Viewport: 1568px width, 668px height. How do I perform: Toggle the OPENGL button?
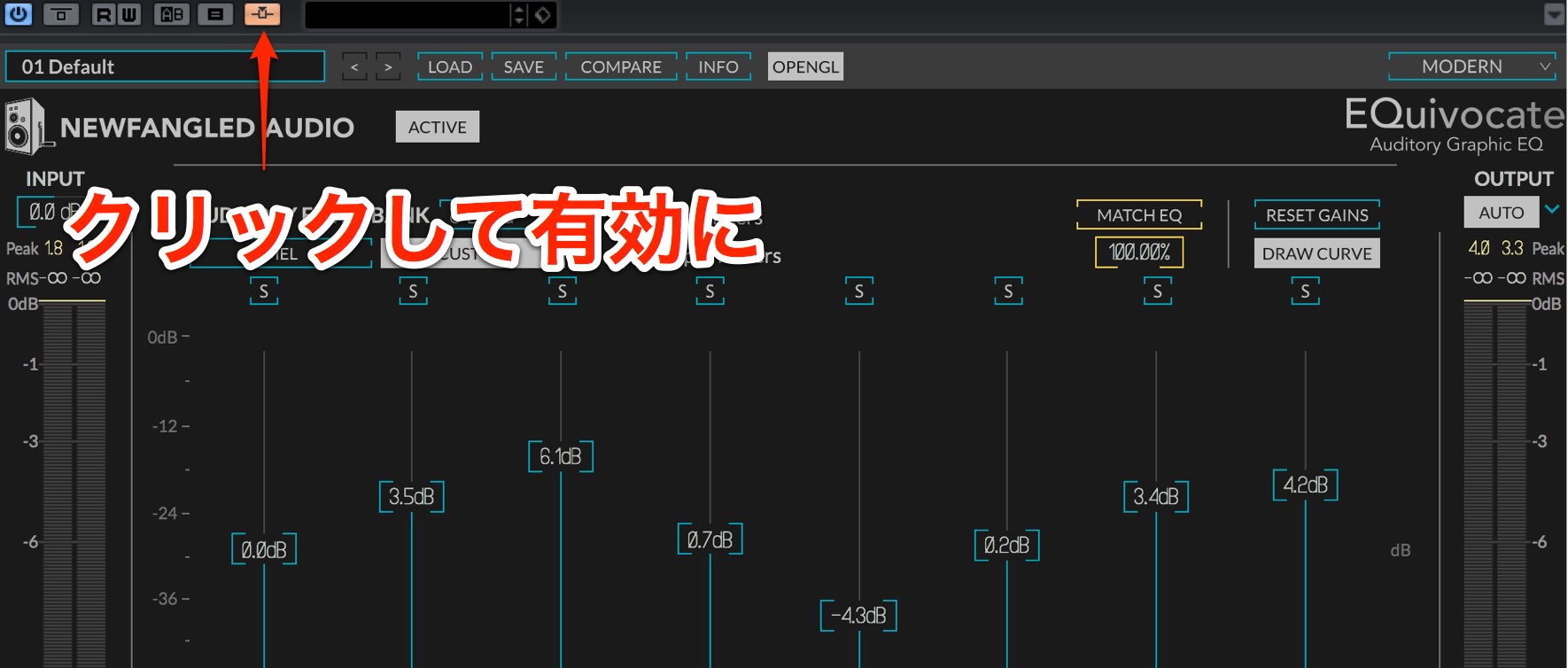tap(805, 67)
